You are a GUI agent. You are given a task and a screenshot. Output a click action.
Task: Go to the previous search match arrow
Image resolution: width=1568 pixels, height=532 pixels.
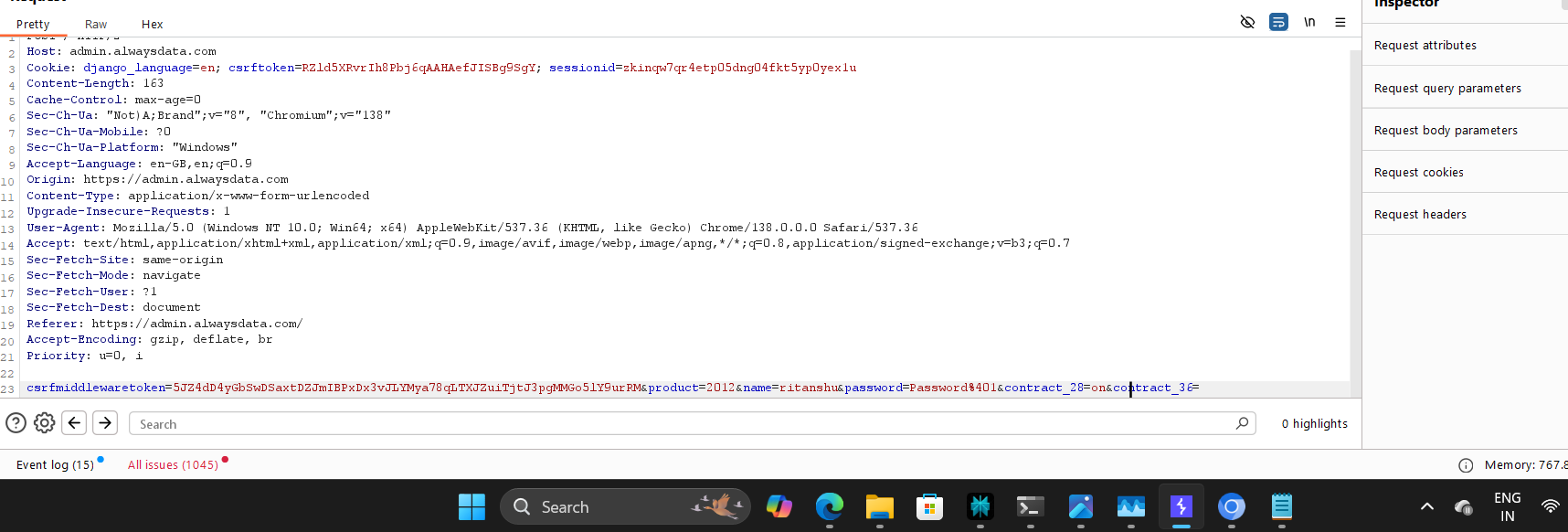point(75,423)
